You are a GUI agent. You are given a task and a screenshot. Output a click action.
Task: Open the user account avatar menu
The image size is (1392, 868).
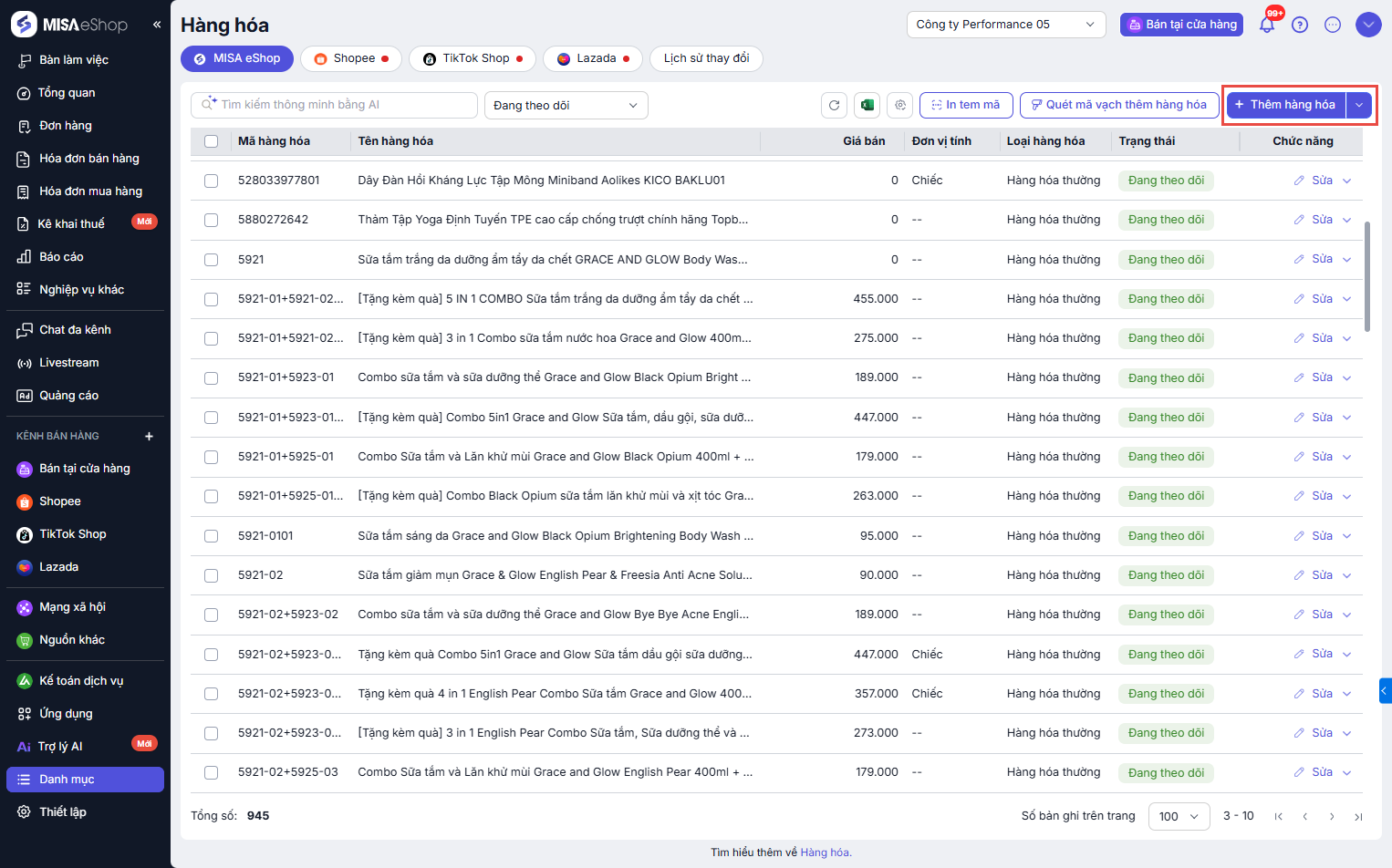[x=1368, y=25]
